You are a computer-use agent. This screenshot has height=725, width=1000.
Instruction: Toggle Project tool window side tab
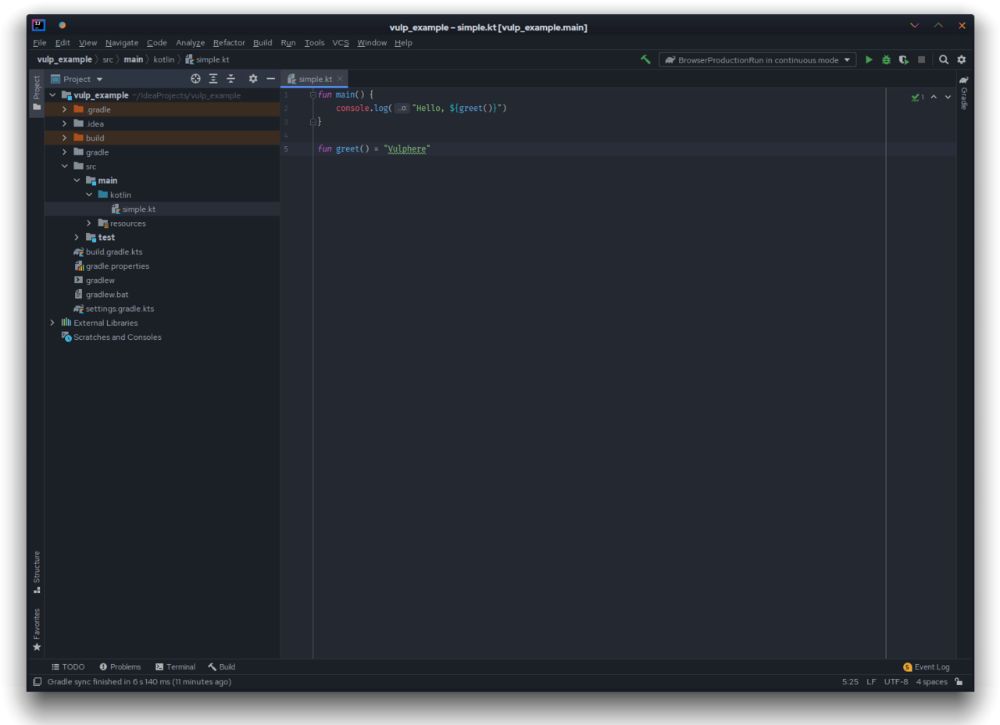[x=36, y=92]
